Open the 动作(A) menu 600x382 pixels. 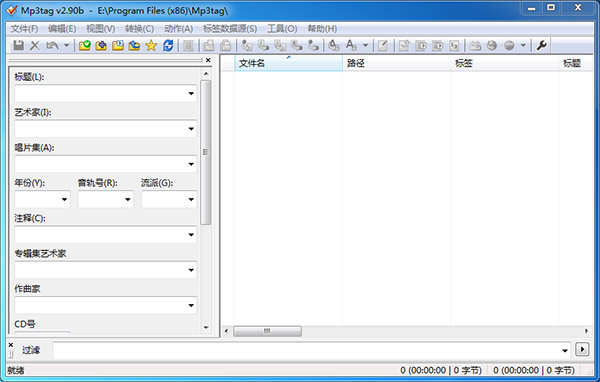click(178, 29)
